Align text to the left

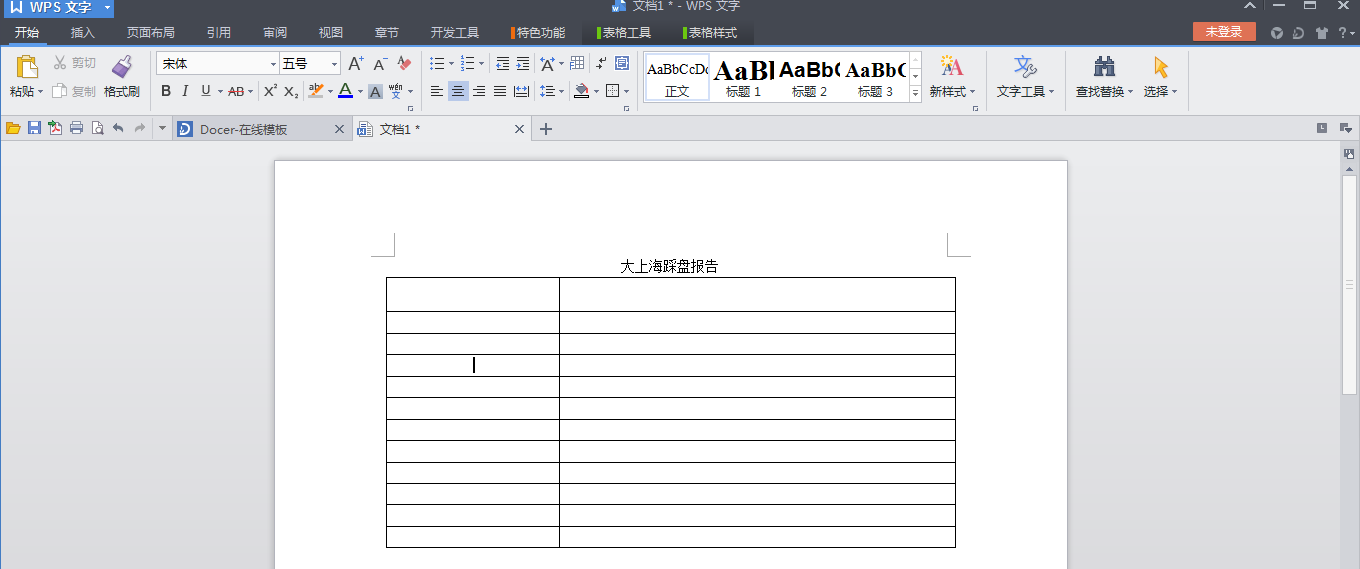point(437,91)
